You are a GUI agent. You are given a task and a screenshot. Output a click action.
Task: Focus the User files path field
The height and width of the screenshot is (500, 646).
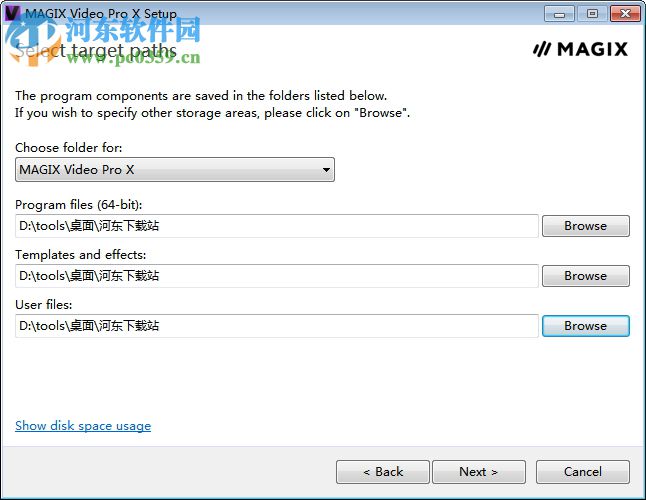(x=277, y=326)
